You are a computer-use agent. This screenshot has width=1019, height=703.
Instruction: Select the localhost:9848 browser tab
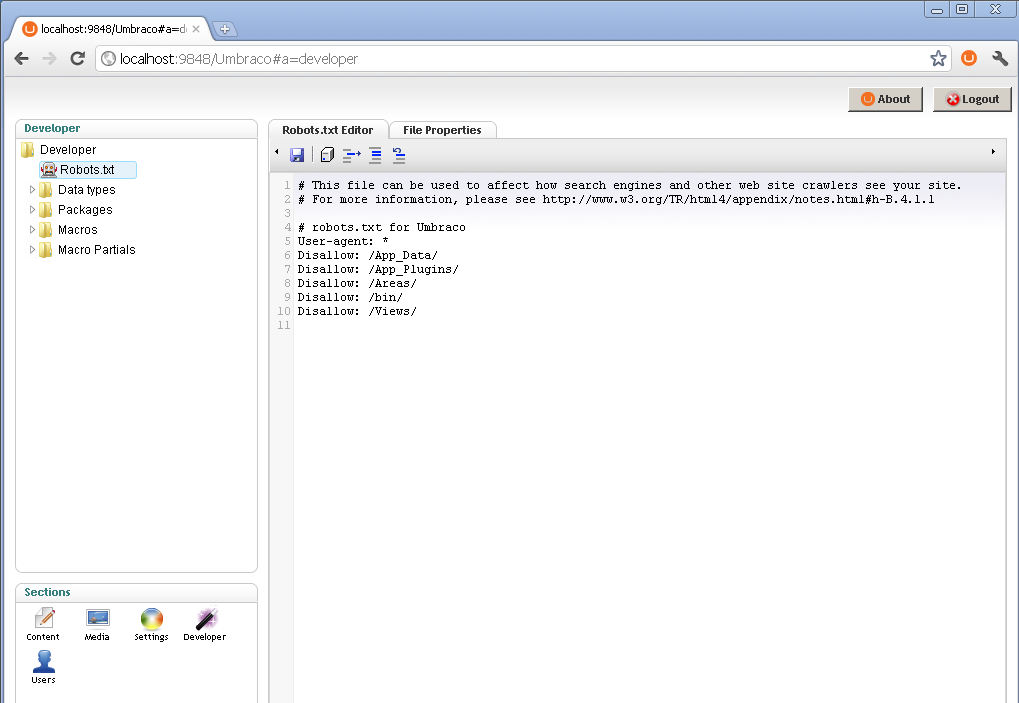110,29
